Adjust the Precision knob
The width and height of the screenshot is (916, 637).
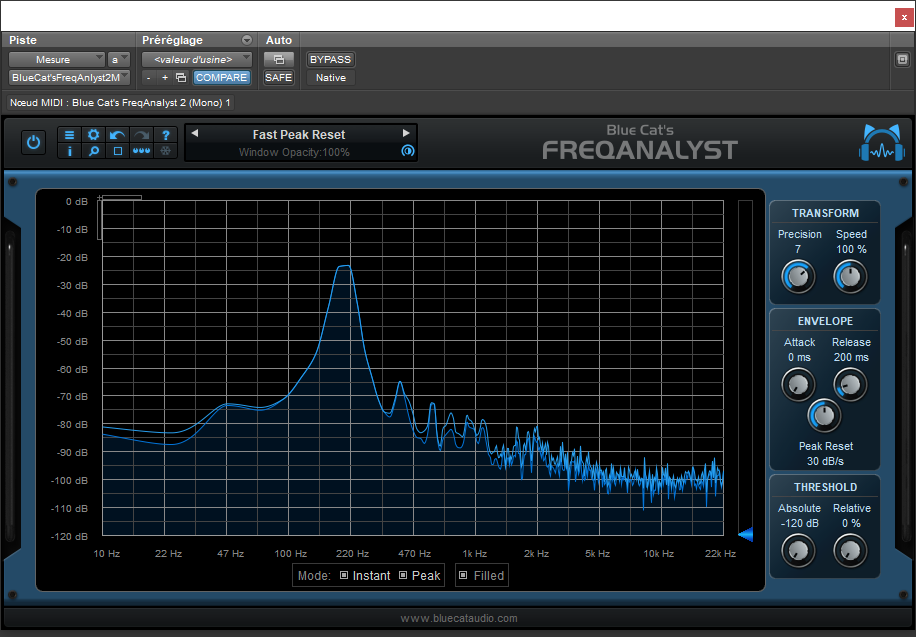click(798, 276)
